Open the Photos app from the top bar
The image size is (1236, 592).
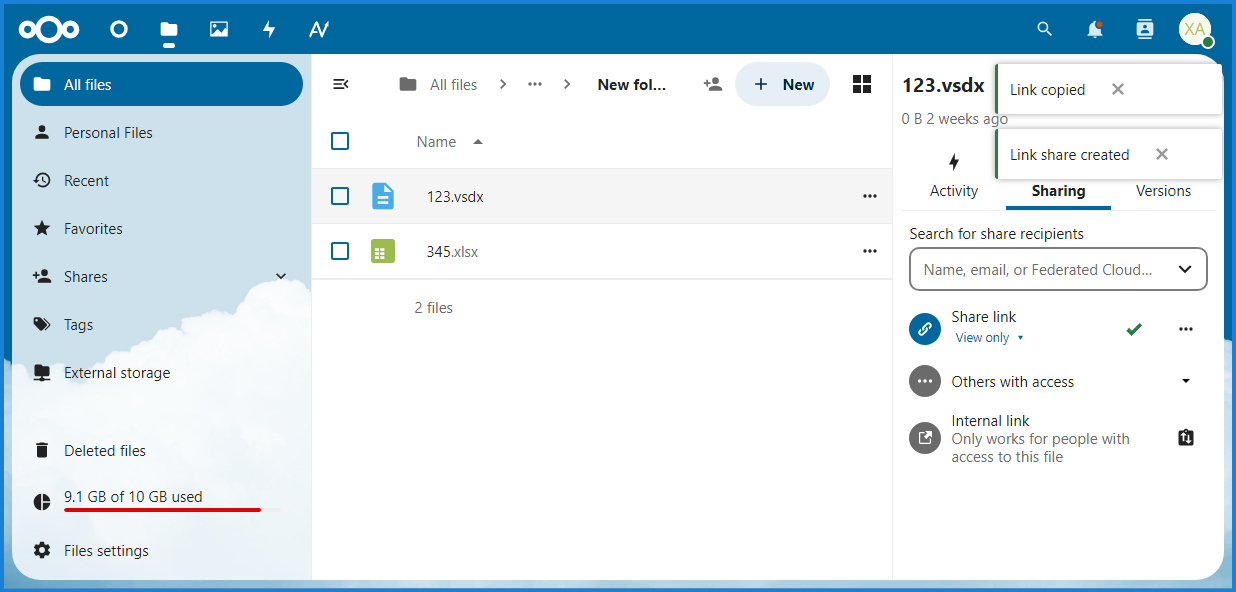click(x=219, y=29)
